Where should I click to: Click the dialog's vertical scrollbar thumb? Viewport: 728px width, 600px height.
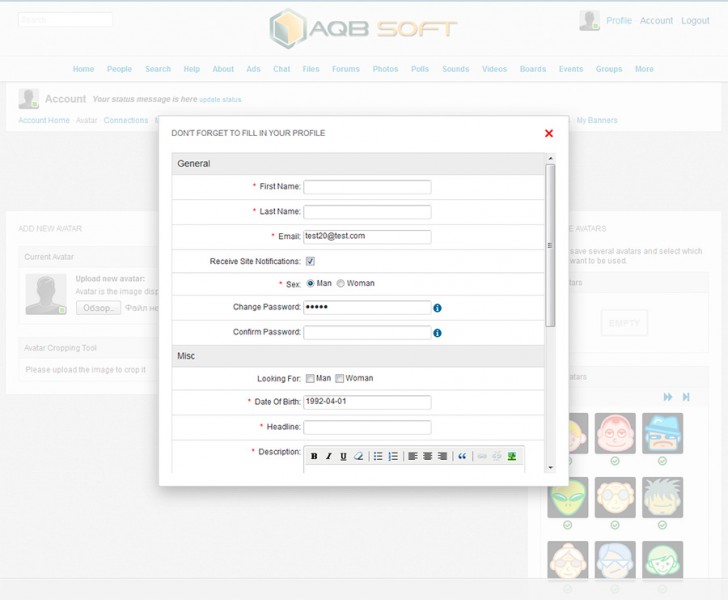pyautogui.click(x=550, y=245)
